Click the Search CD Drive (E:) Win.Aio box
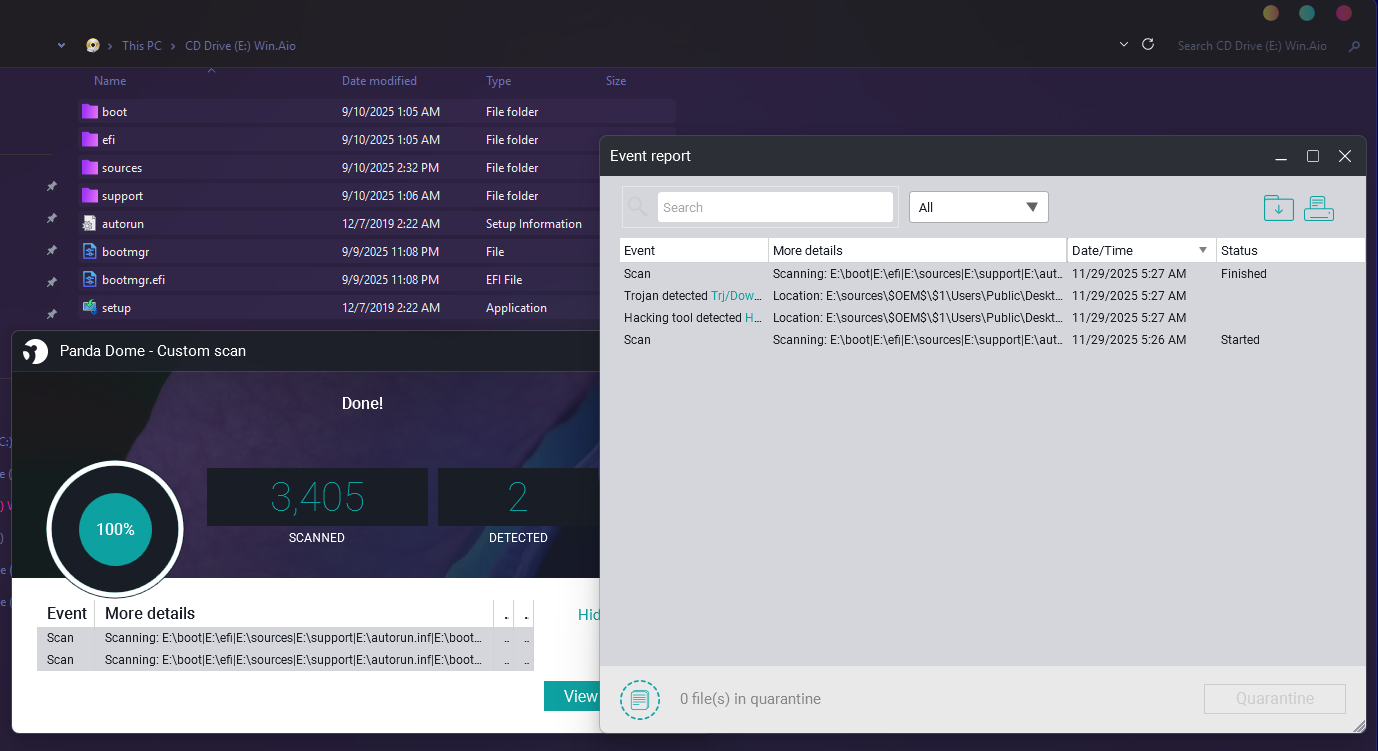Image resolution: width=1378 pixels, height=751 pixels. [x=1252, y=46]
